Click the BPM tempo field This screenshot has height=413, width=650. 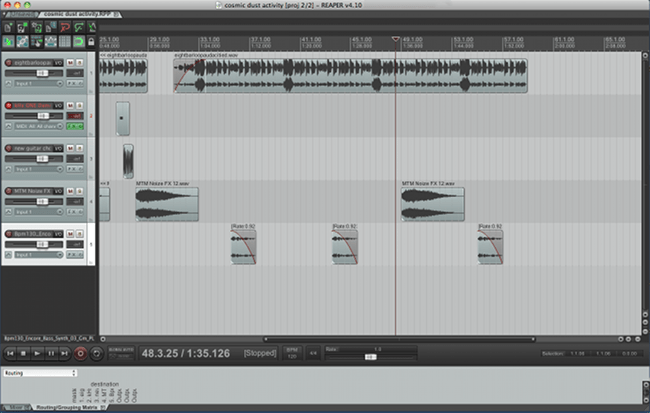[x=293, y=353]
